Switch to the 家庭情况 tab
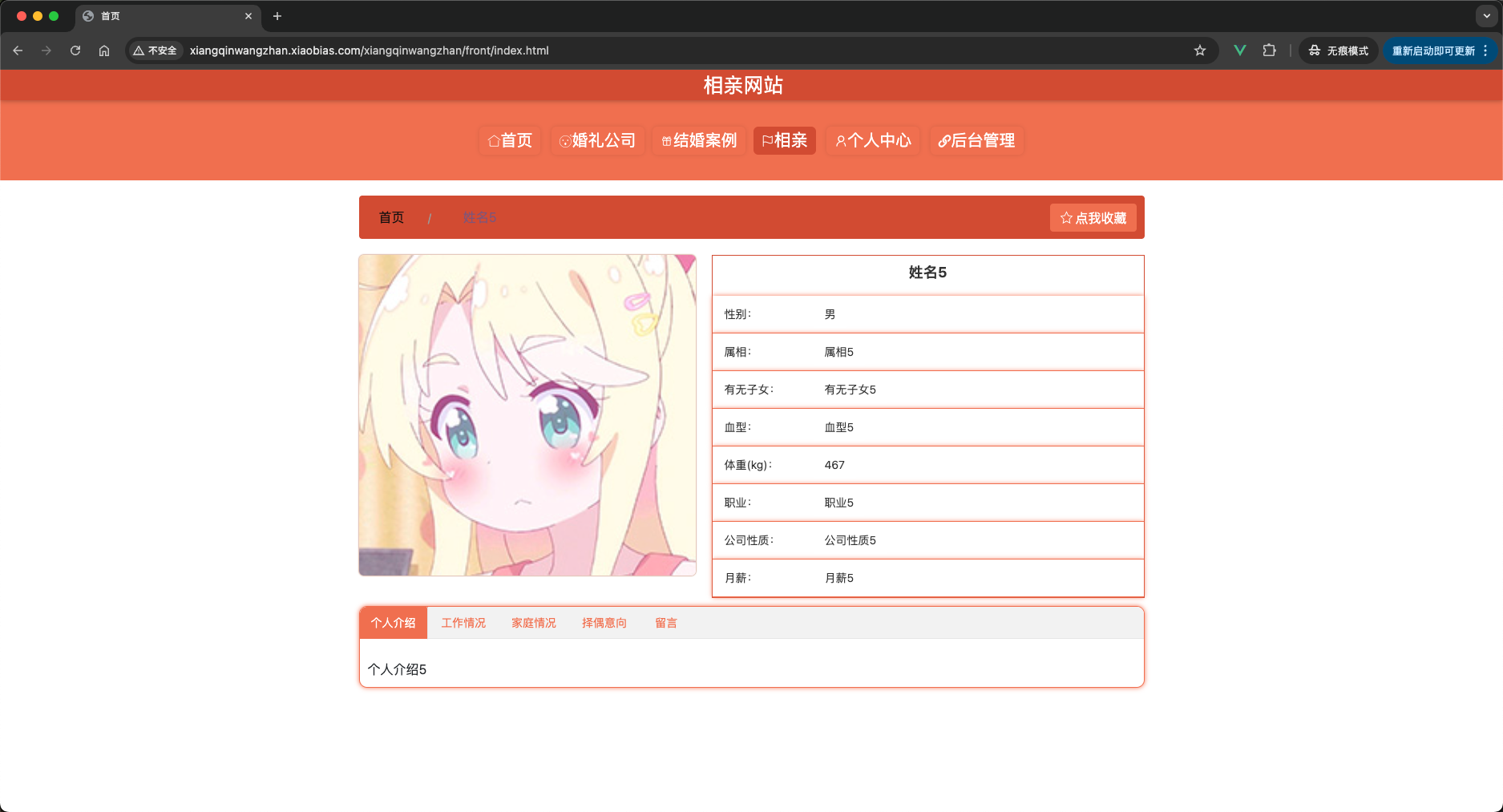Image resolution: width=1503 pixels, height=812 pixels. coord(534,623)
